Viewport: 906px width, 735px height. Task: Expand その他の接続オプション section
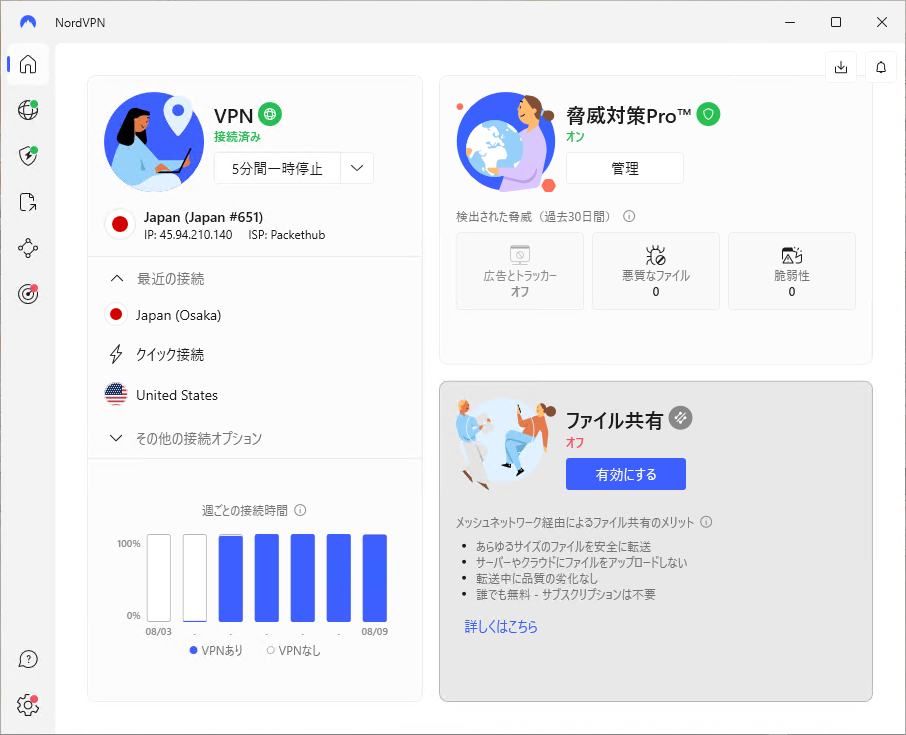click(x=117, y=438)
